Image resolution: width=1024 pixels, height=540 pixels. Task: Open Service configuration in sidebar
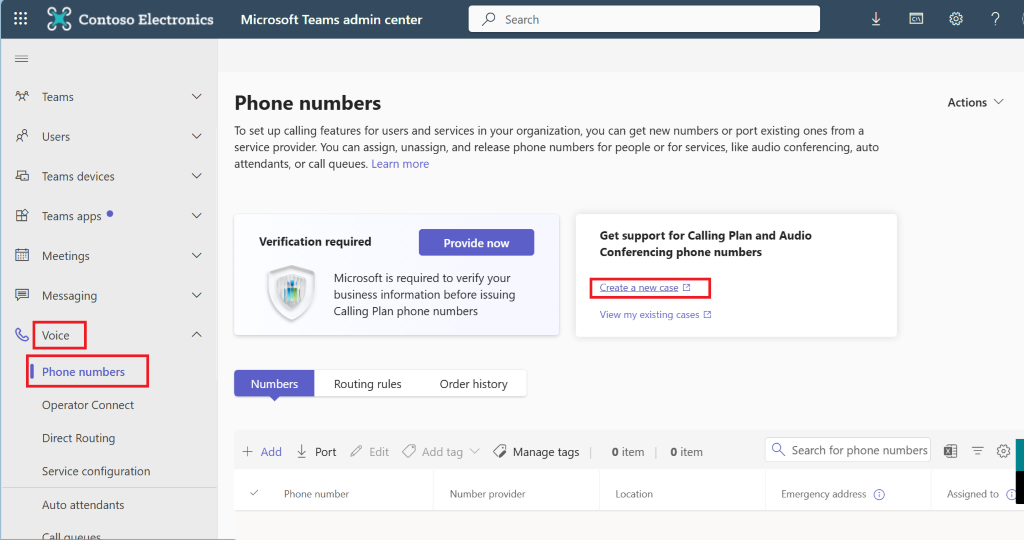(96, 471)
